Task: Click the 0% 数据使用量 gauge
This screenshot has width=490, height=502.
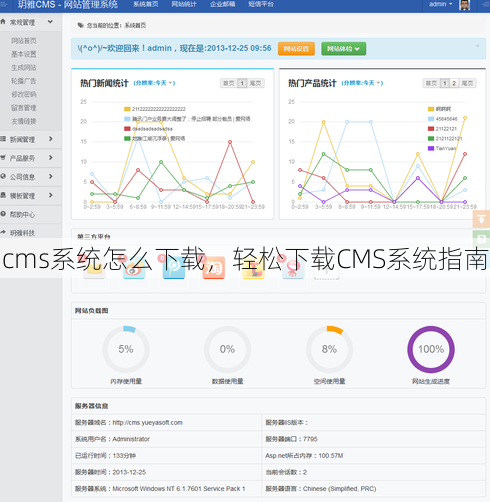Action: tap(227, 349)
